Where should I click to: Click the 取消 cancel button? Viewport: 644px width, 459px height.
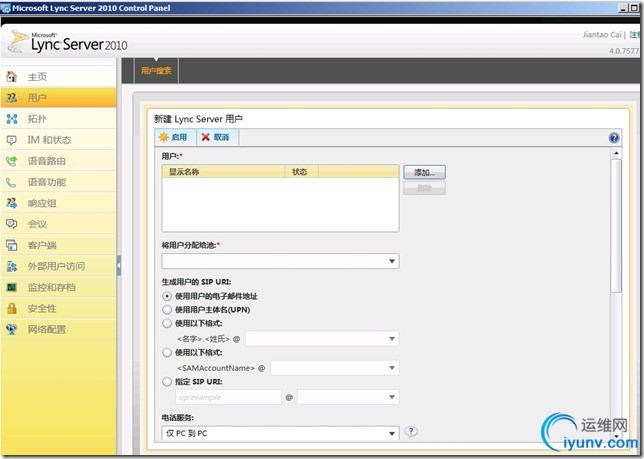216,137
